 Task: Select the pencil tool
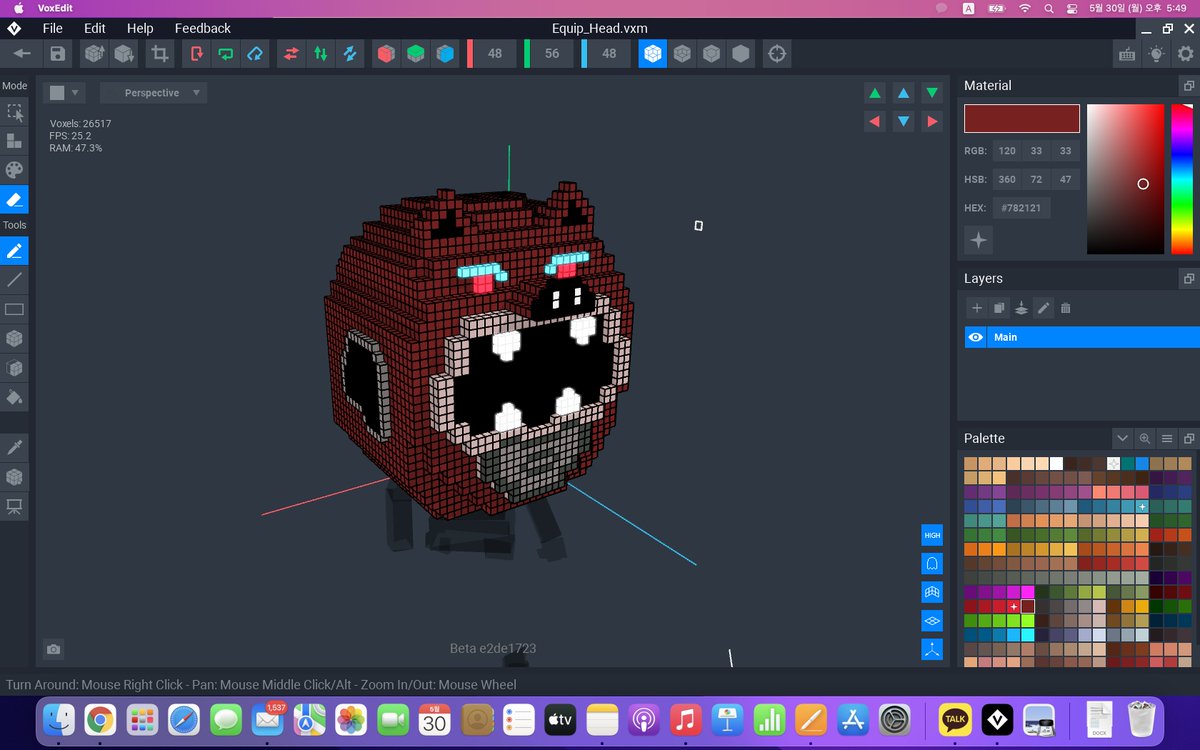coord(14,251)
